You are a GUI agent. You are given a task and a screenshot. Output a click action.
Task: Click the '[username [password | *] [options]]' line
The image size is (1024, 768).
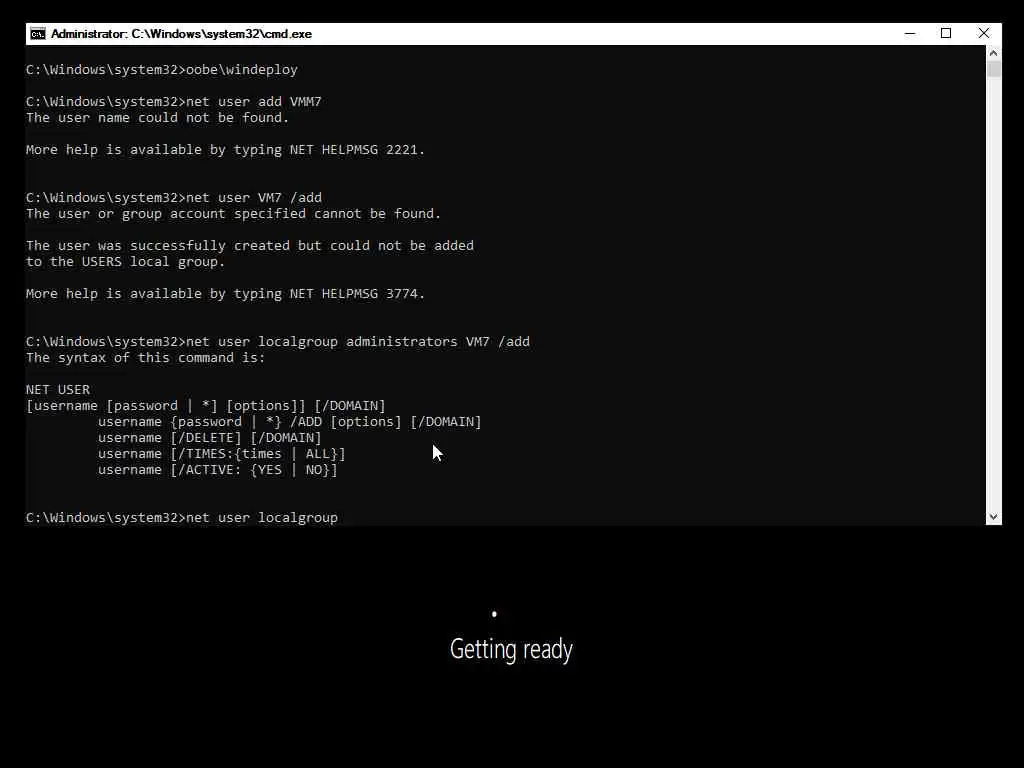206,406
